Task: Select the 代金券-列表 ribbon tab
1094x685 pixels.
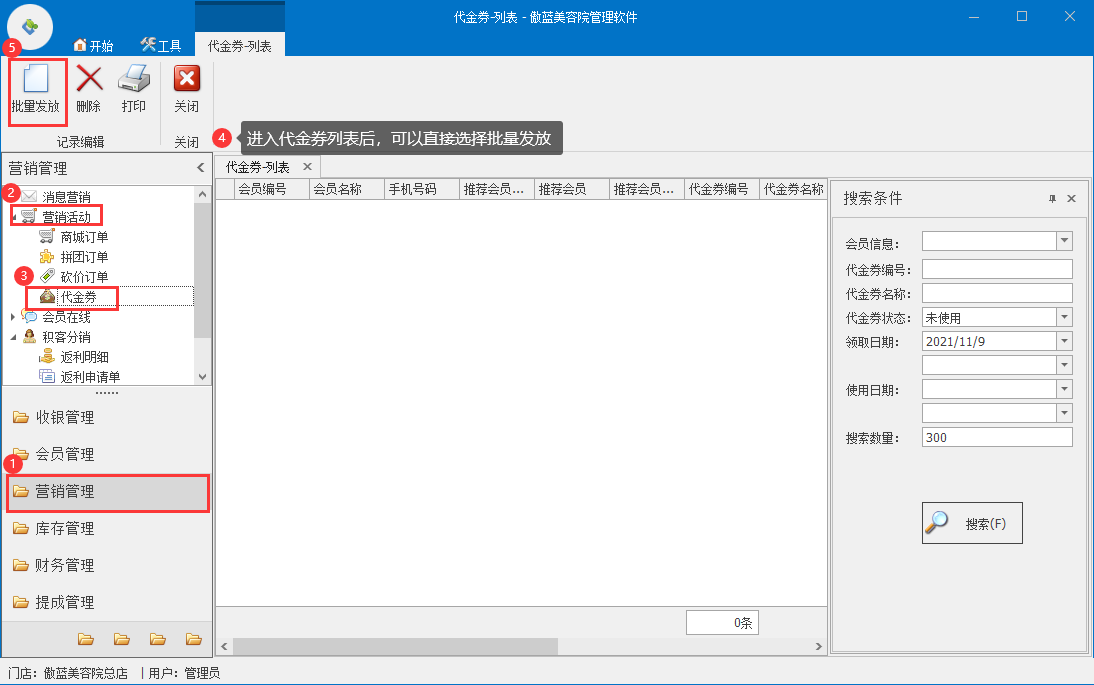Action: click(240, 45)
